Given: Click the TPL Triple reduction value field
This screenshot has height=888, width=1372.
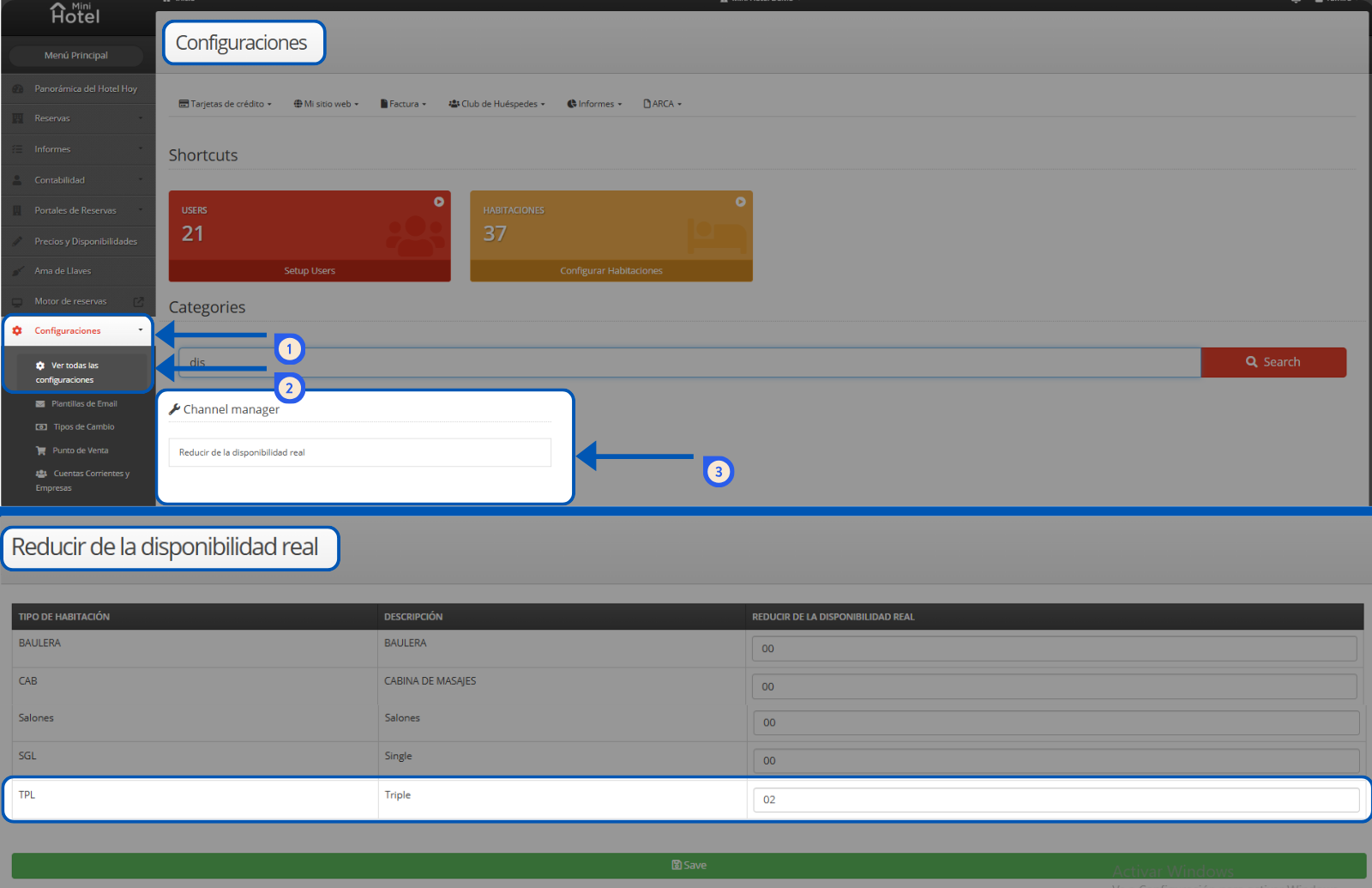Looking at the screenshot, I should click(1056, 800).
